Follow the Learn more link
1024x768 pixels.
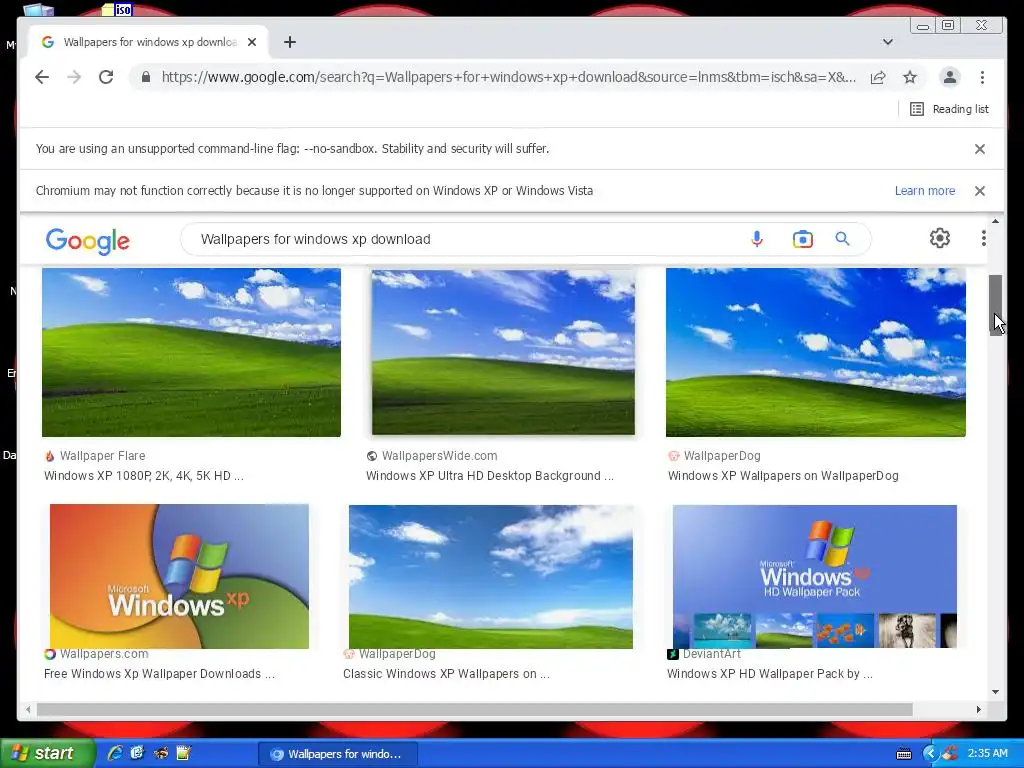(925, 191)
